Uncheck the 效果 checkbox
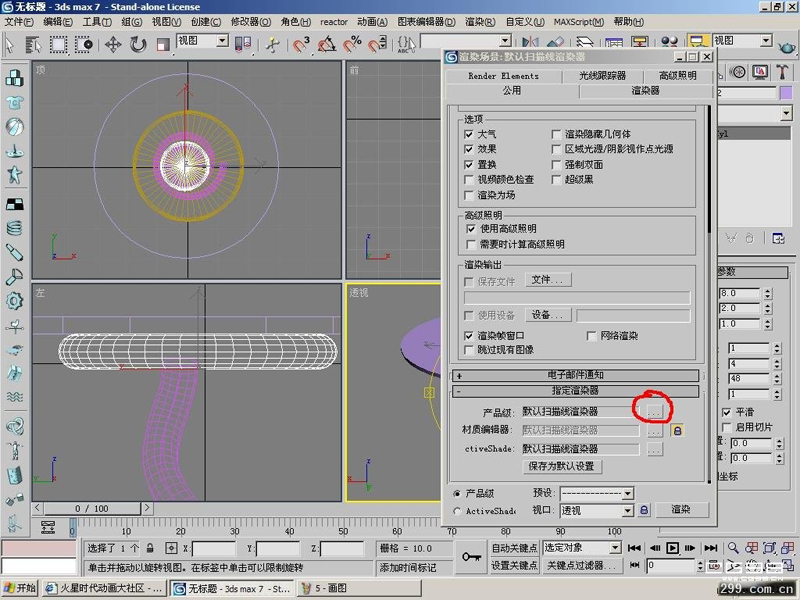 [x=469, y=149]
